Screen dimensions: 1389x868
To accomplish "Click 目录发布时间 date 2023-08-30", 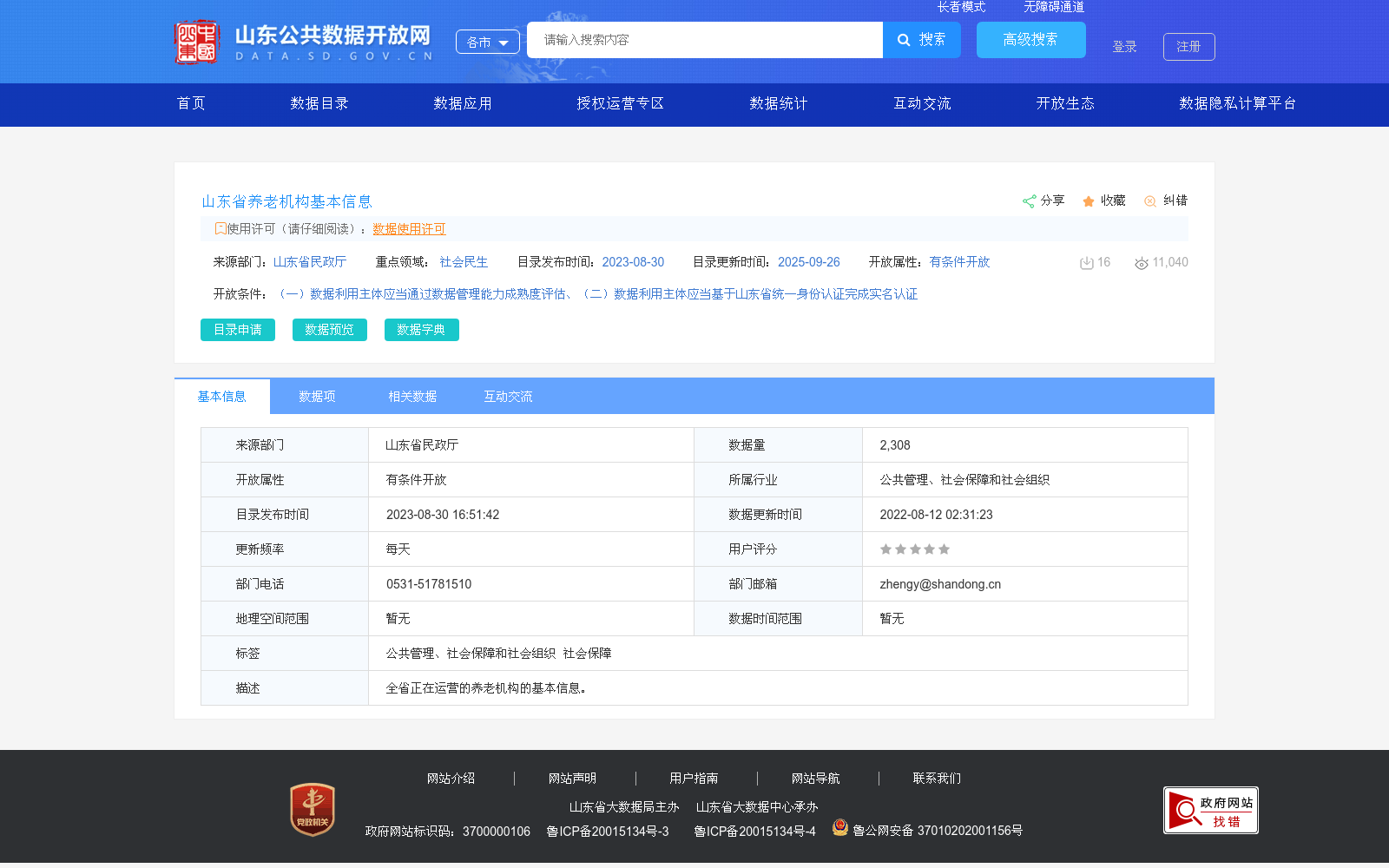I will pyautogui.click(x=633, y=262).
